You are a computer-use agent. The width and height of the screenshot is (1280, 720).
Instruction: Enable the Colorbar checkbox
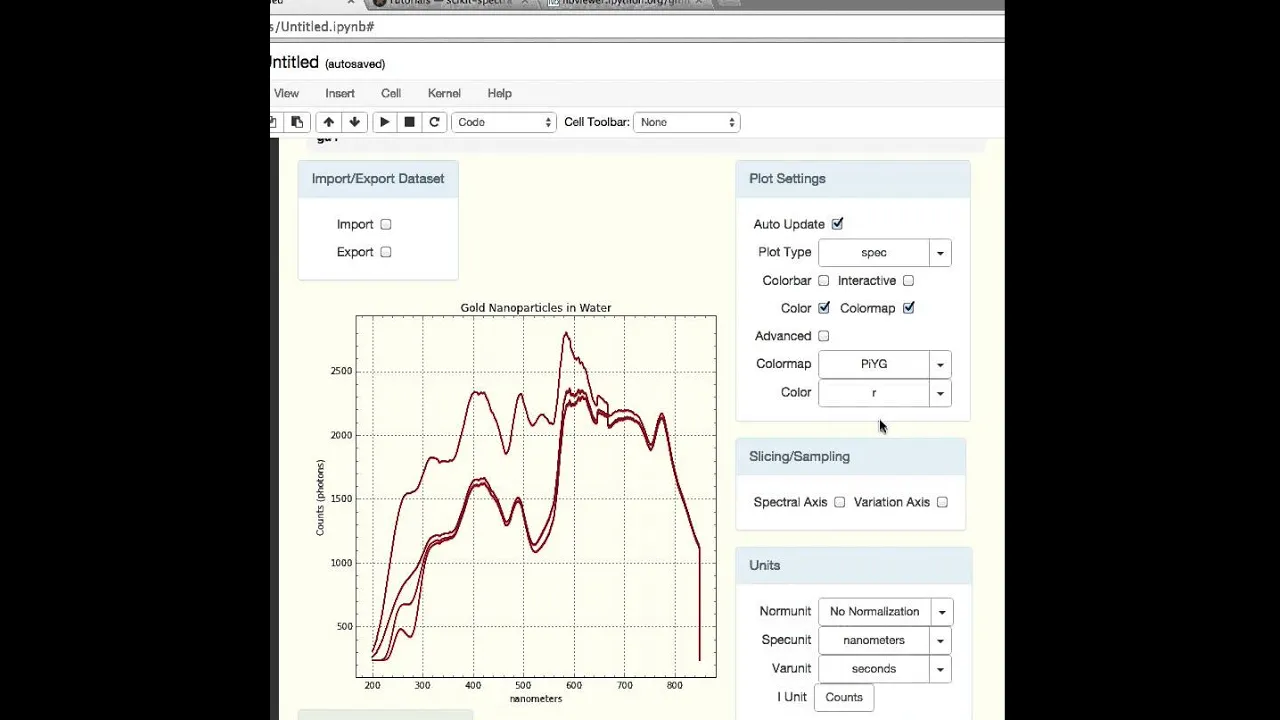pos(823,281)
